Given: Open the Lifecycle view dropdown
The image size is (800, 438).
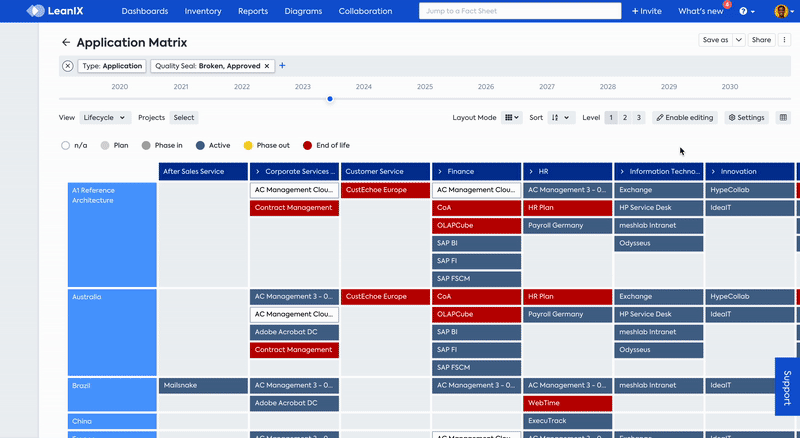Looking at the screenshot, I should pos(105,117).
